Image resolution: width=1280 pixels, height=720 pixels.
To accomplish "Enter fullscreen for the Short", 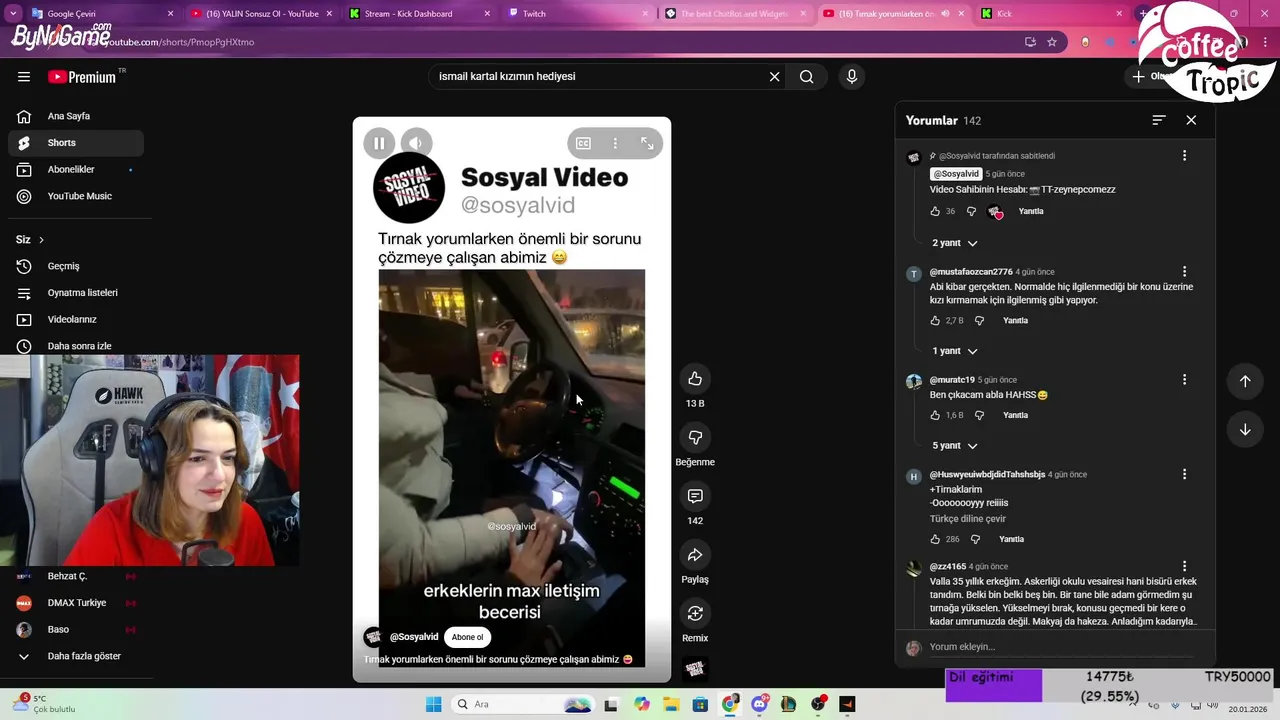I will pyautogui.click(x=647, y=143).
